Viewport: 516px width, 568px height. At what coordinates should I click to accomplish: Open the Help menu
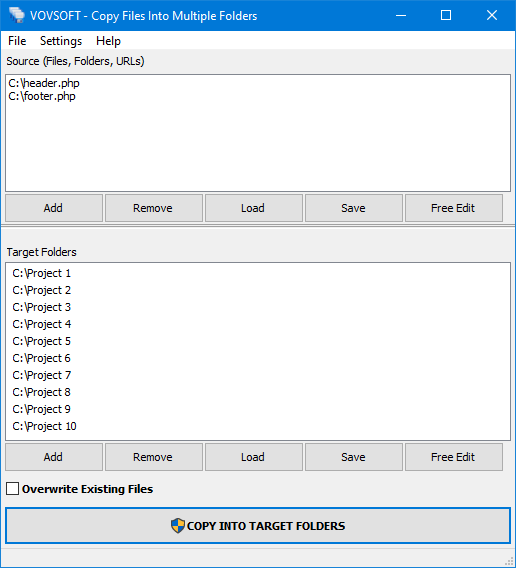click(x=108, y=41)
